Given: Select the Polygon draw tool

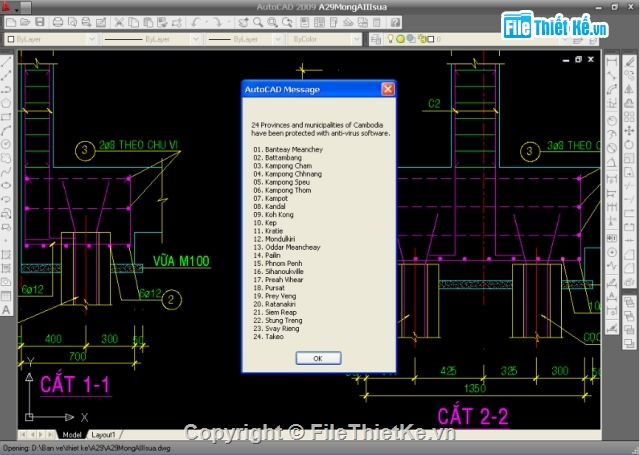Looking at the screenshot, I should tap(6, 103).
